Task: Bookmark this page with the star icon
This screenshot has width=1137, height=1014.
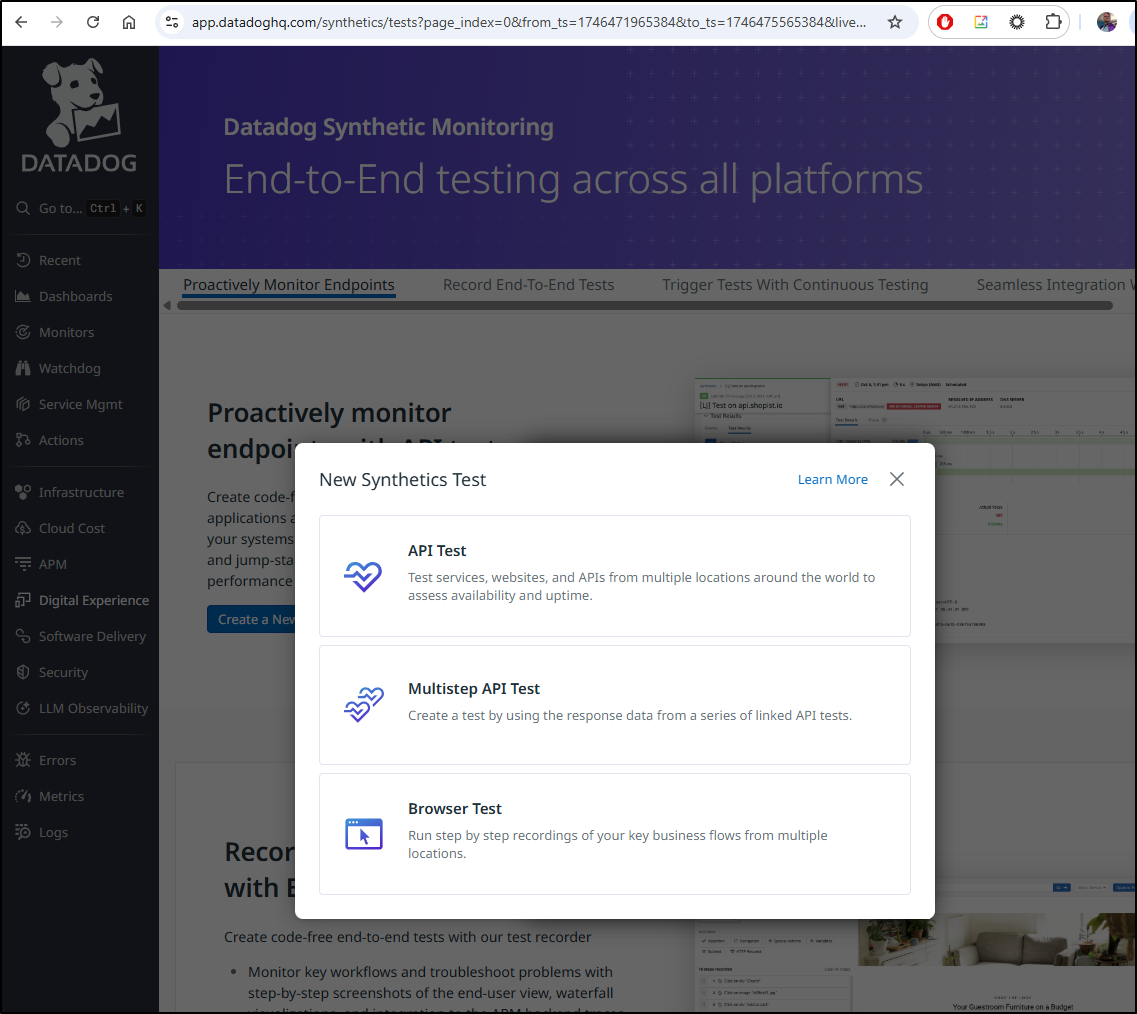Action: pos(895,22)
